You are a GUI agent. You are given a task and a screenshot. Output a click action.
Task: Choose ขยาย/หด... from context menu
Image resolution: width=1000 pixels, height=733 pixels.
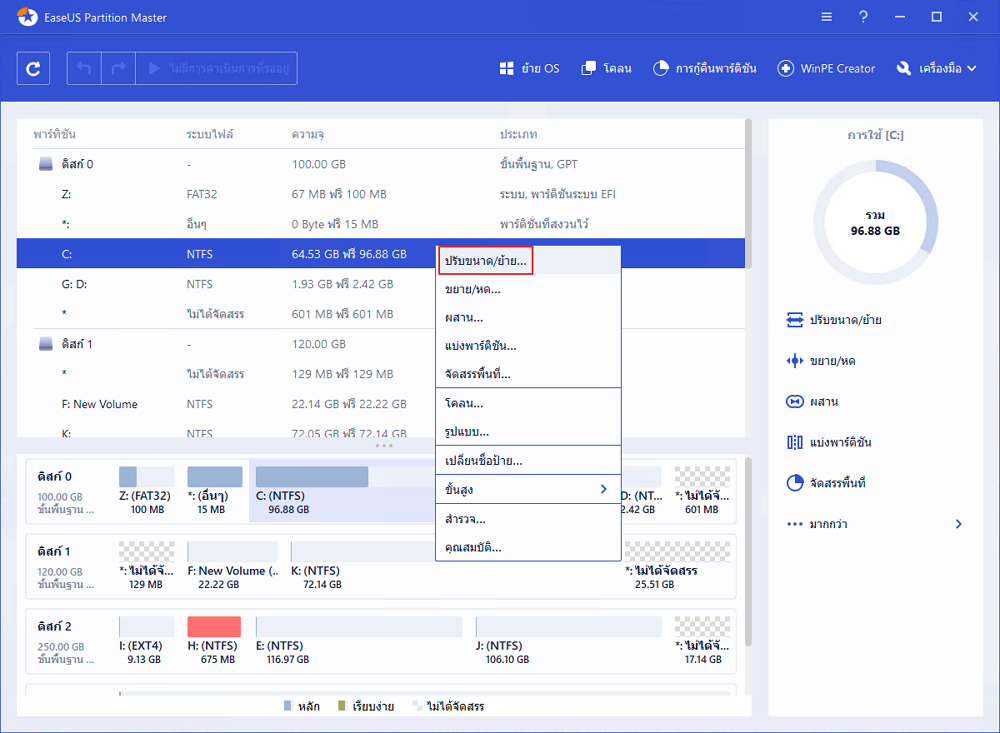coord(528,289)
